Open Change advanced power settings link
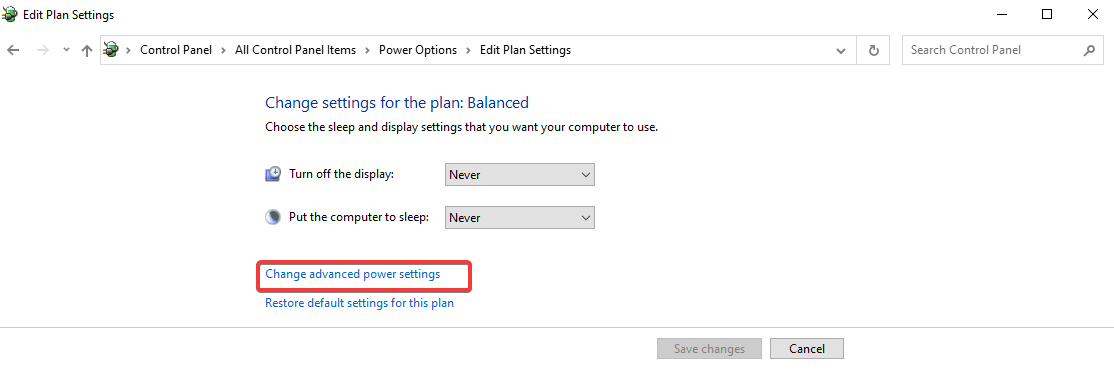The image size is (1114, 391). pyautogui.click(x=352, y=274)
